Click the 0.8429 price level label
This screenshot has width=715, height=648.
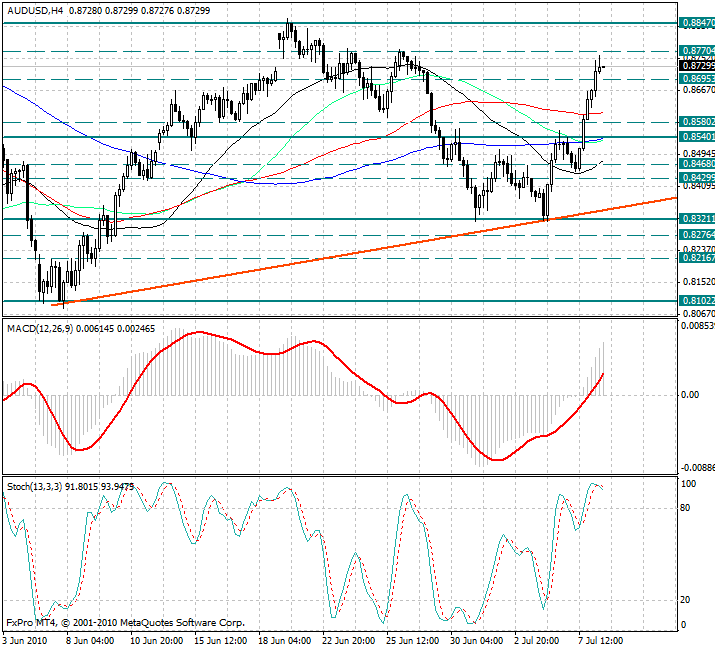[x=697, y=177]
